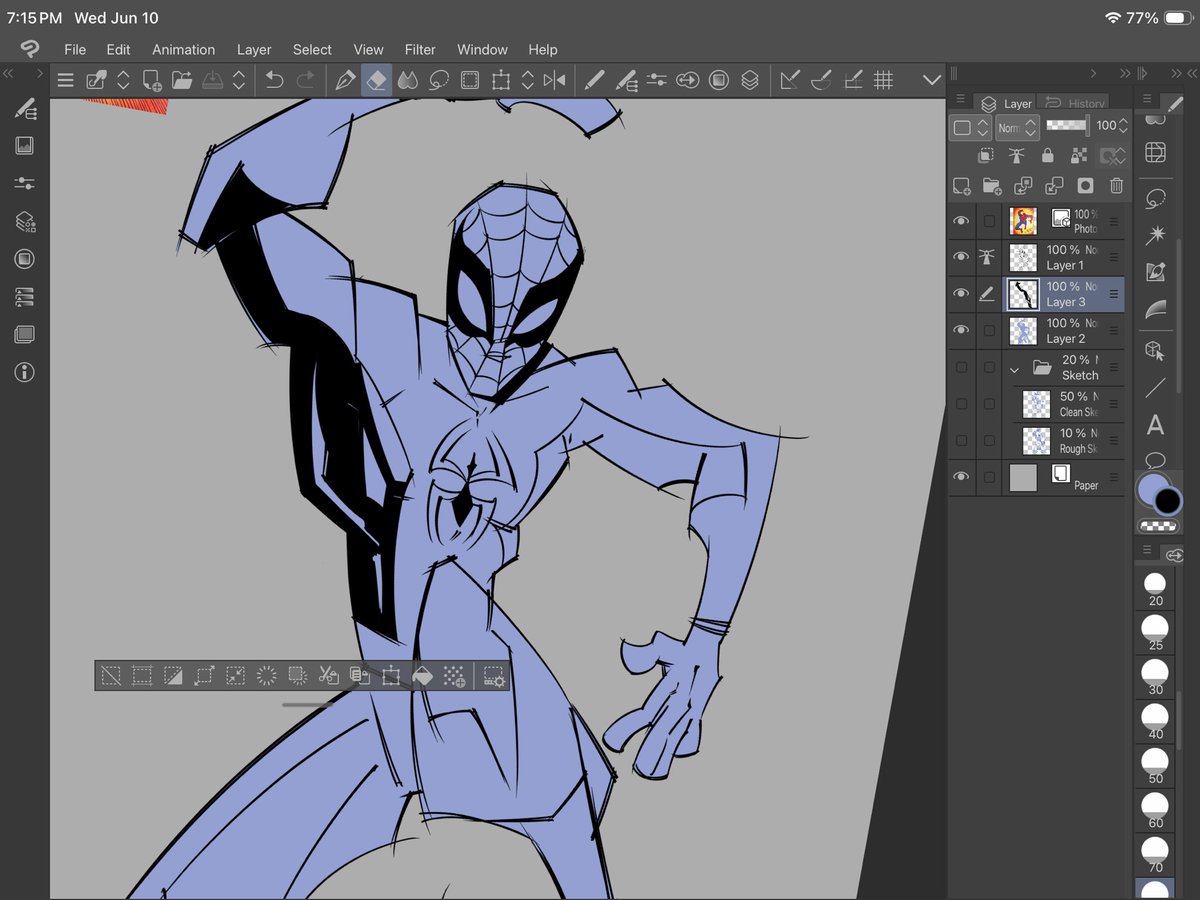Screen dimensions: 1200x900
Task: Show the Sketch folder via visibility box
Action: [x=961, y=367]
